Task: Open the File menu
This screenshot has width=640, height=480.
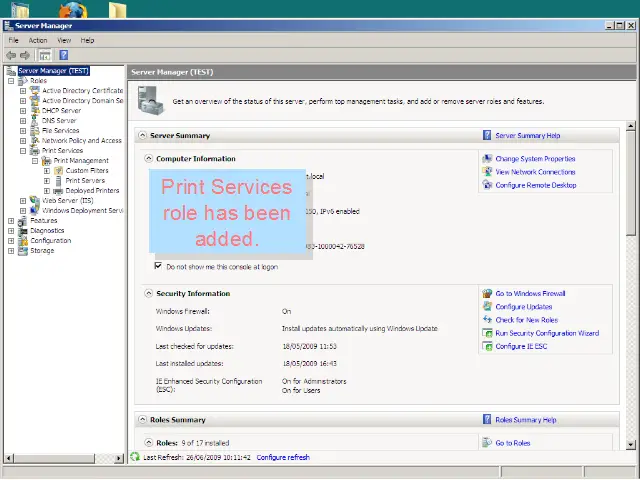Action: (x=13, y=40)
